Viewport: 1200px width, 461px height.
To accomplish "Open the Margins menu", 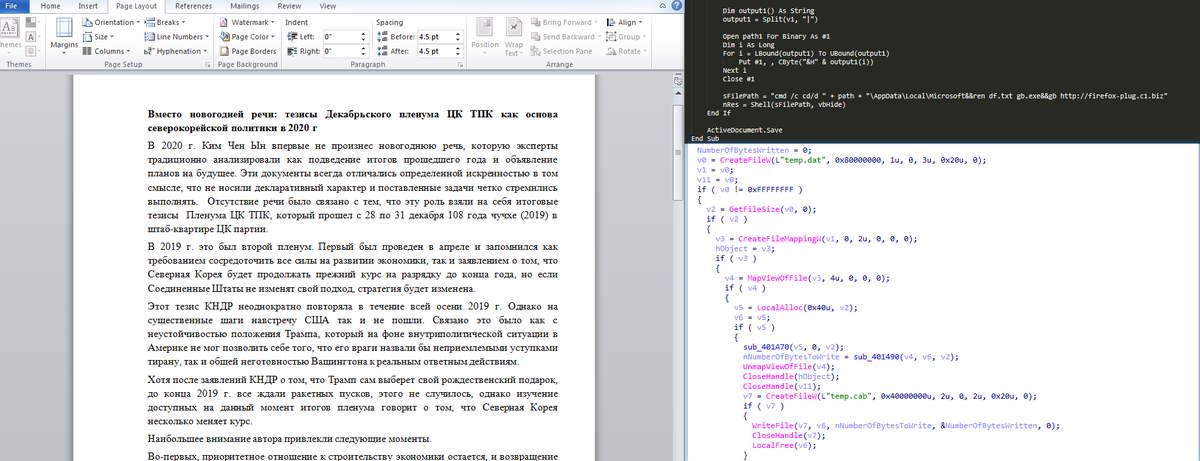I will click(64, 36).
